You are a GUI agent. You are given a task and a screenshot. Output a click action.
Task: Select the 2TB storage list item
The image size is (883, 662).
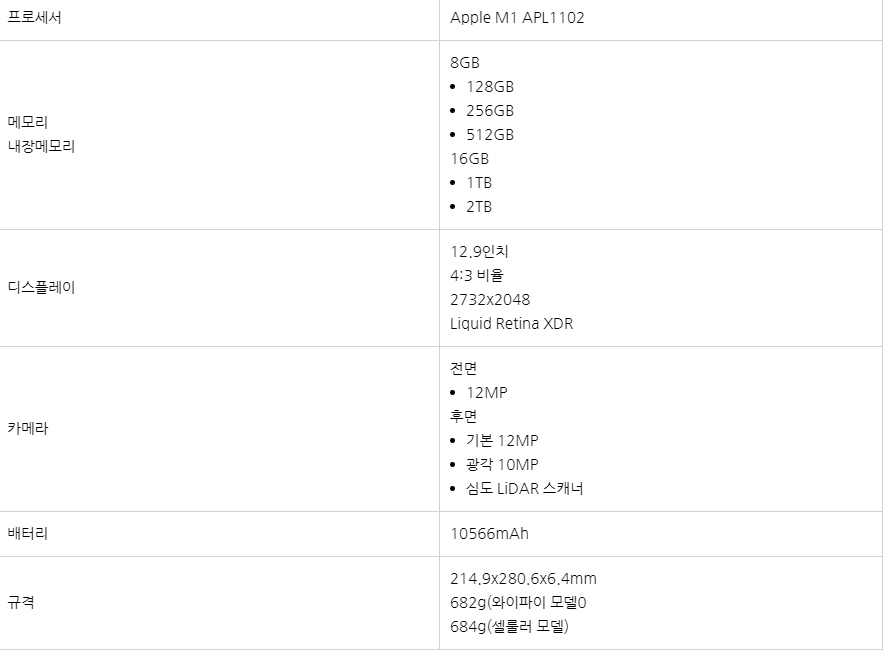point(479,207)
